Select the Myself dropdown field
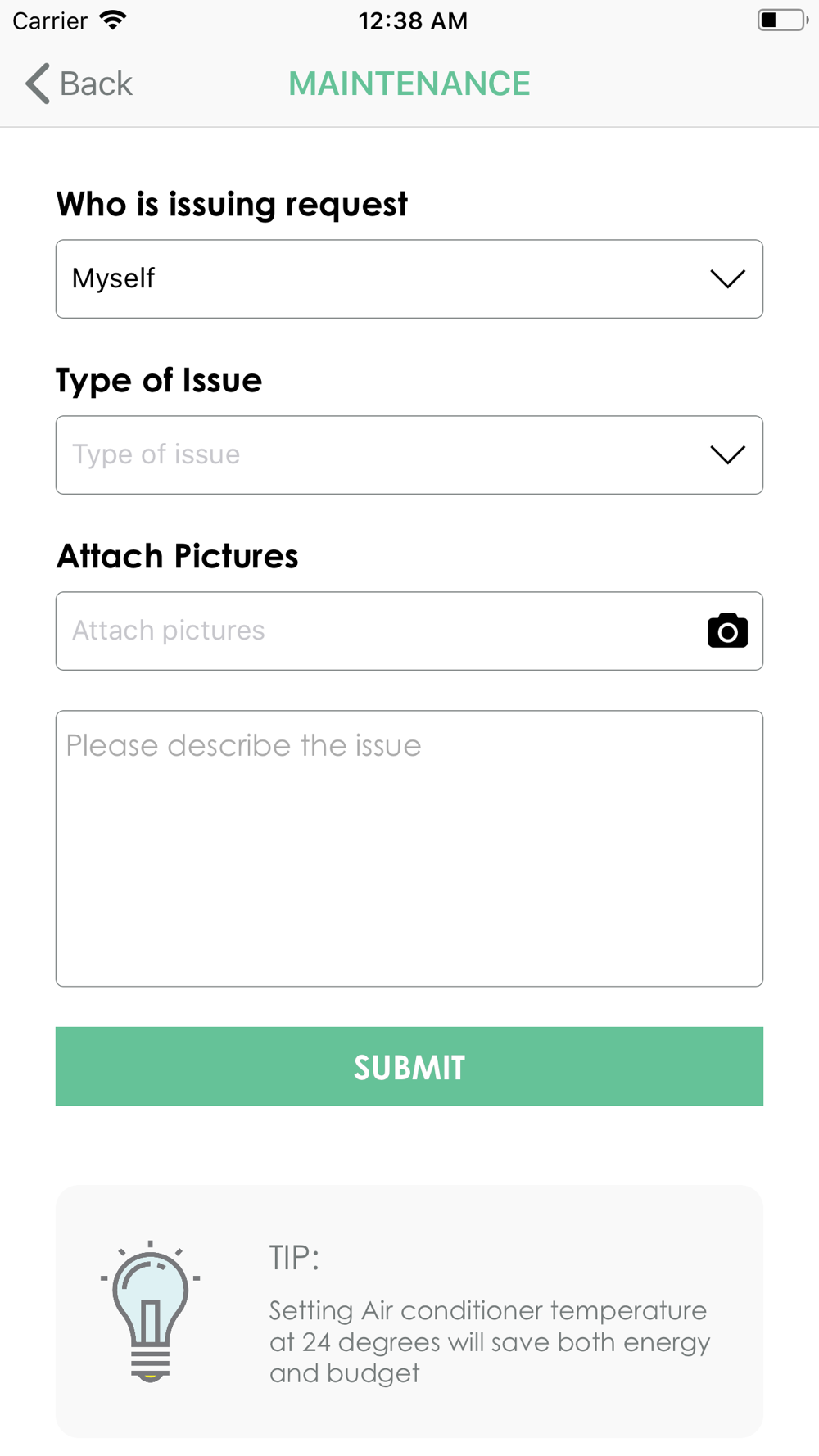 click(x=409, y=278)
